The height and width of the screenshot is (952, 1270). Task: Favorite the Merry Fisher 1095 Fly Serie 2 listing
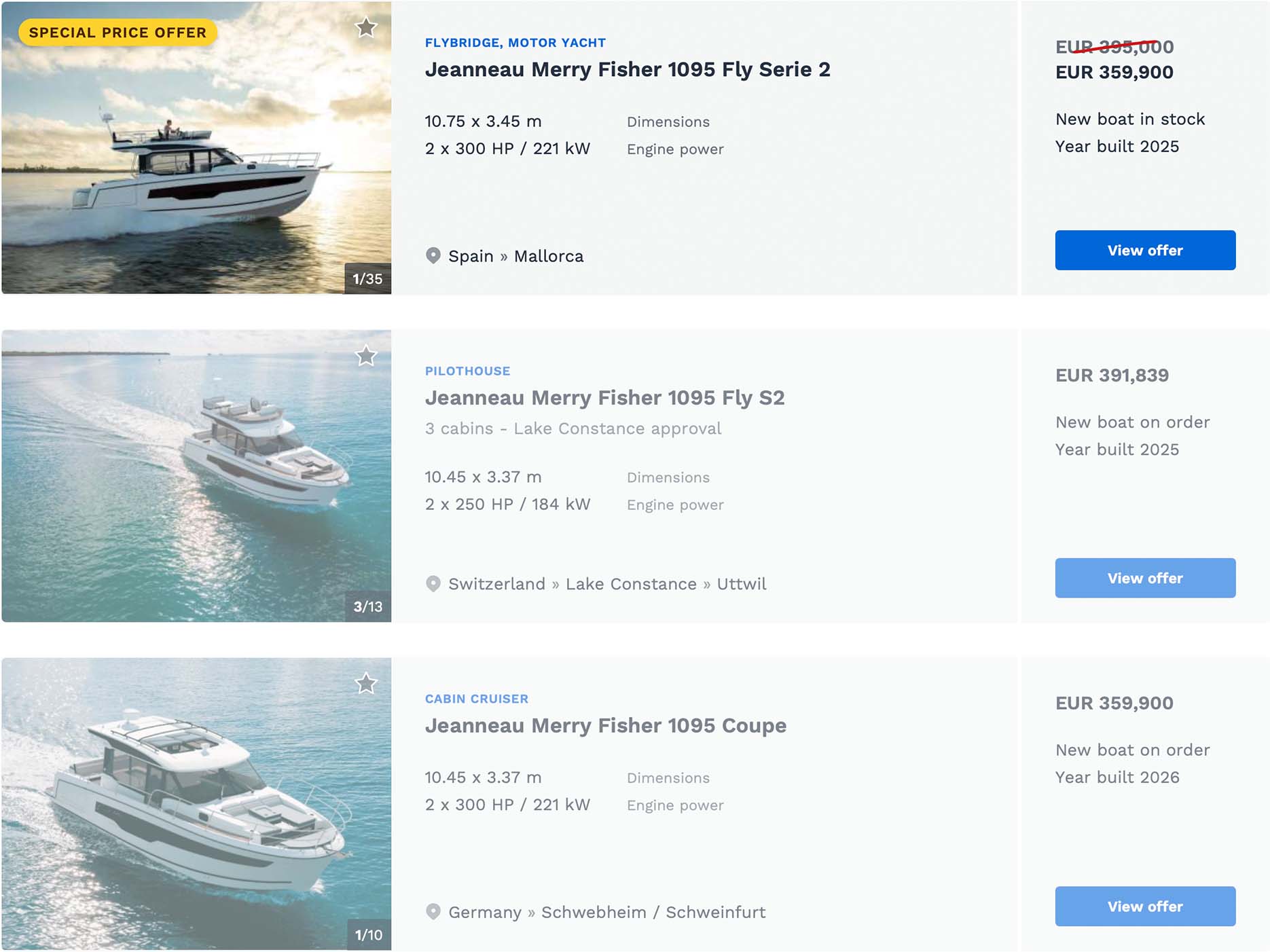[366, 28]
